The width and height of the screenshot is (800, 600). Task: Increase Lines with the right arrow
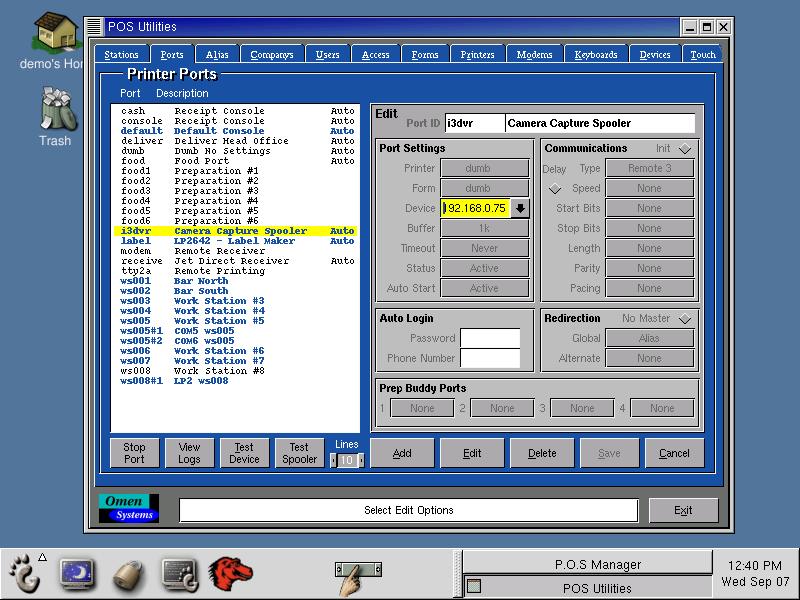tap(361, 460)
